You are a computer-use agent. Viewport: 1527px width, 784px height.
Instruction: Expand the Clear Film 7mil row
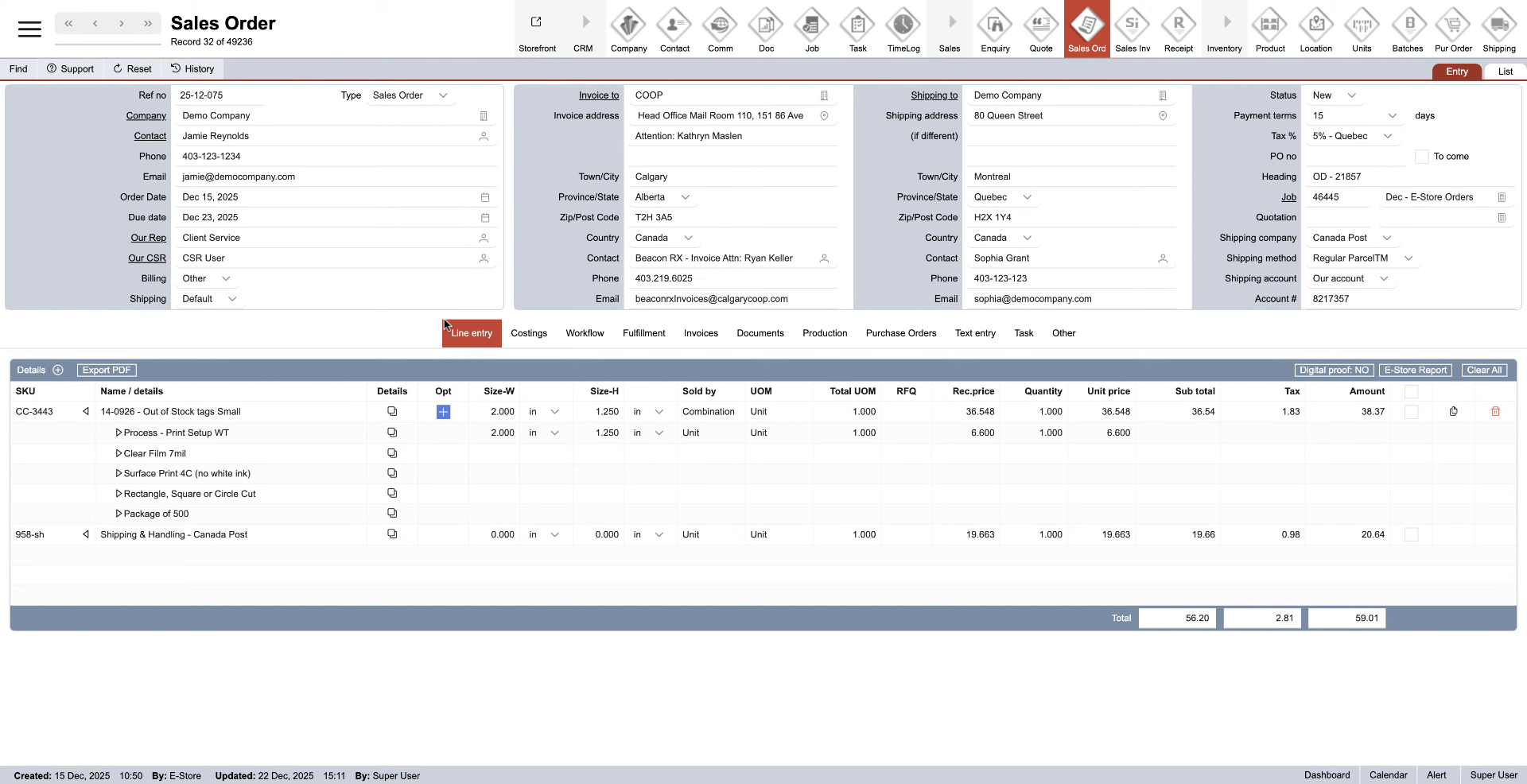point(119,453)
